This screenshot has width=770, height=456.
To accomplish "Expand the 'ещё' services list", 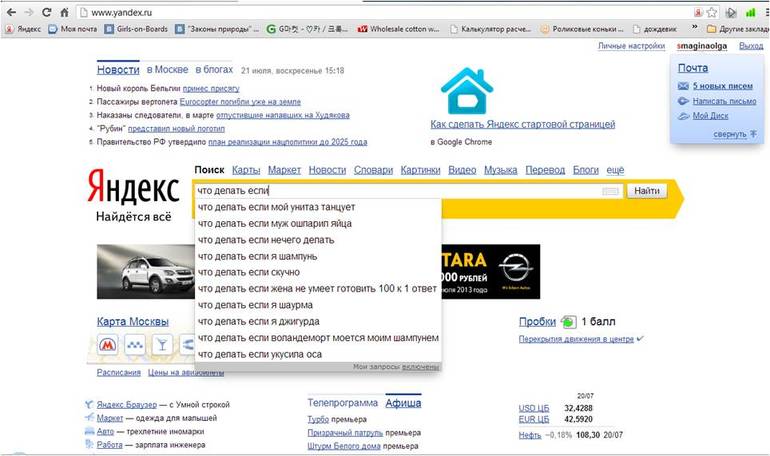I will 615,170.
